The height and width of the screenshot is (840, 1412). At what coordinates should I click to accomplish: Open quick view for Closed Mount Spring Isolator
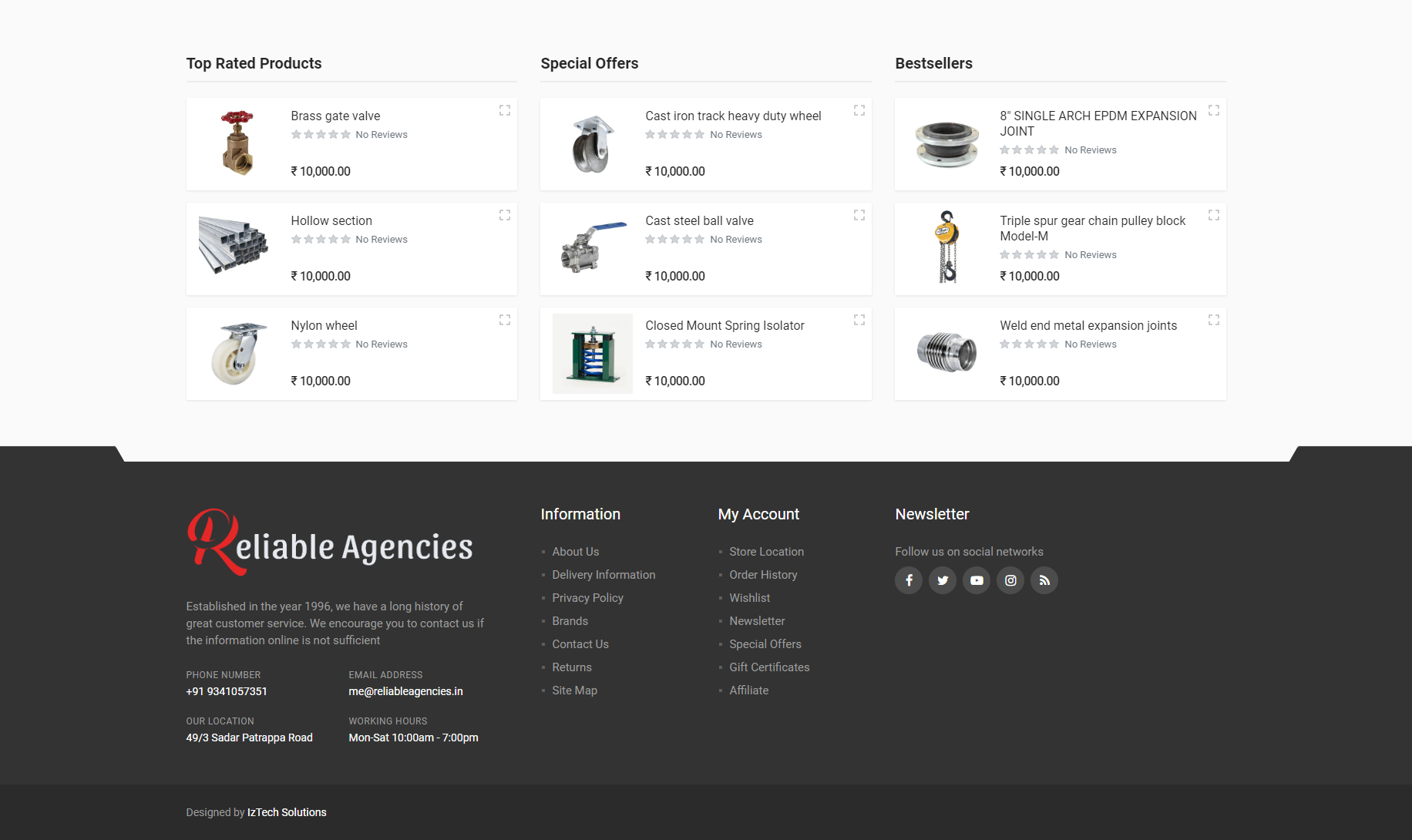pyautogui.click(x=859, y=320)
